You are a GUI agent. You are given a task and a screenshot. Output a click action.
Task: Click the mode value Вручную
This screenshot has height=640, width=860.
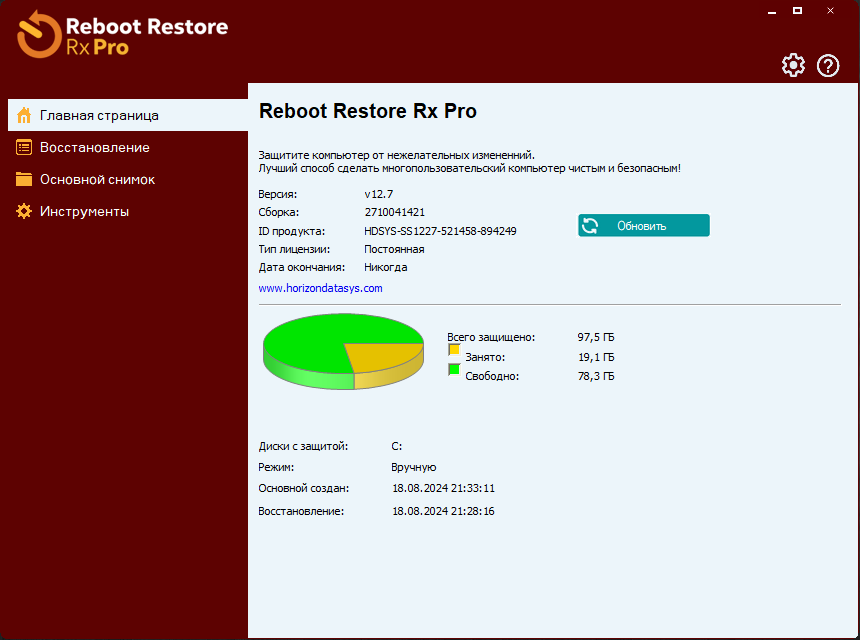(414, 467)
